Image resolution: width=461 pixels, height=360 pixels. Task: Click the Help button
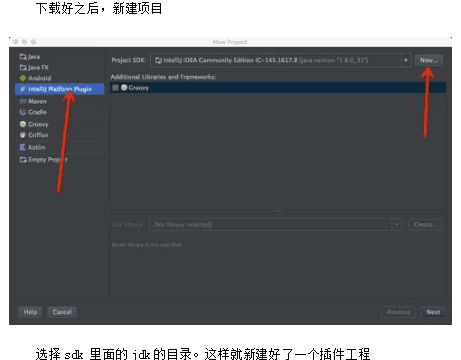pos(30,312)
